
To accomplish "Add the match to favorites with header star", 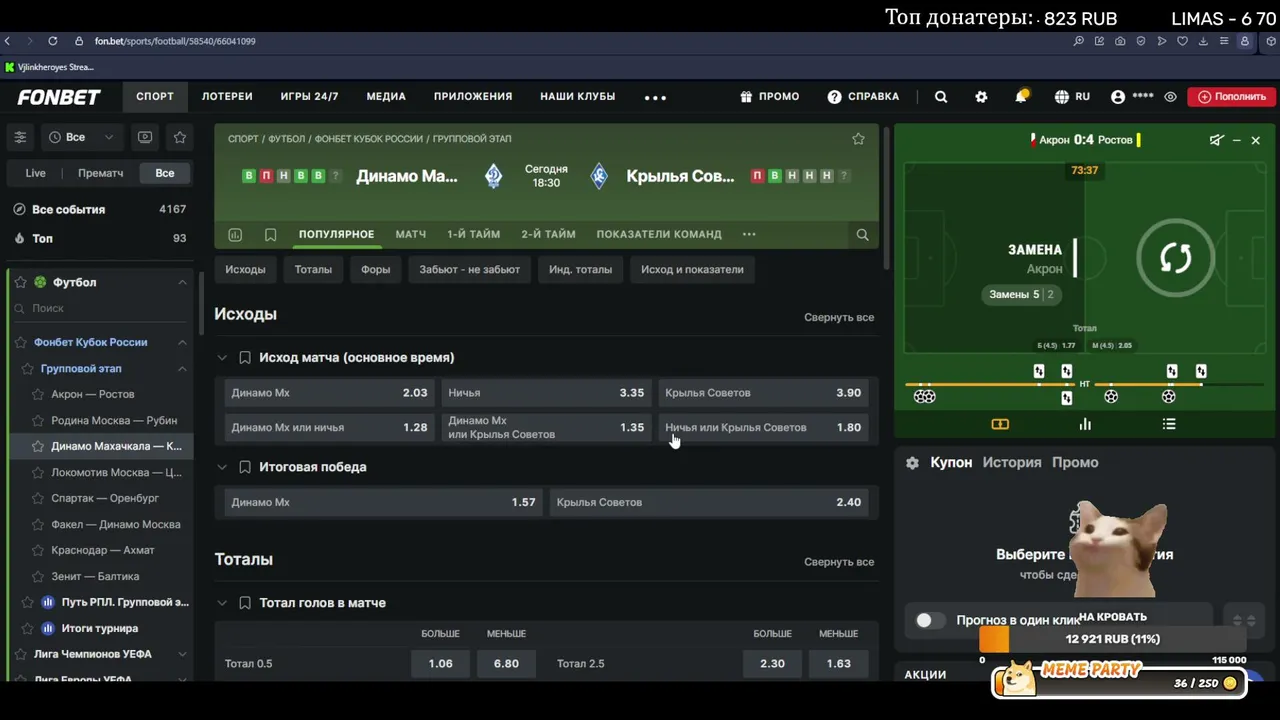I will click(858, 139).
